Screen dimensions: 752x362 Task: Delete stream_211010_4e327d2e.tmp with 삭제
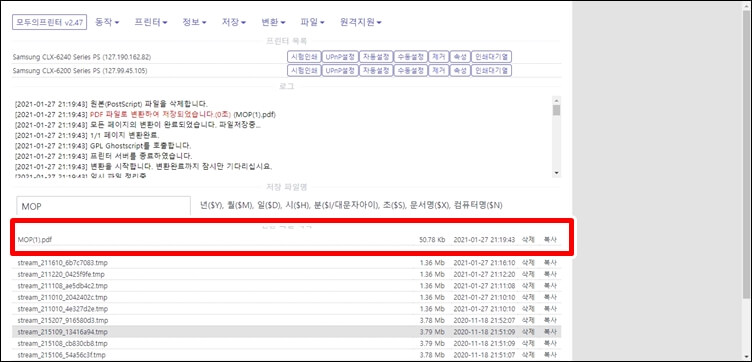528,309
